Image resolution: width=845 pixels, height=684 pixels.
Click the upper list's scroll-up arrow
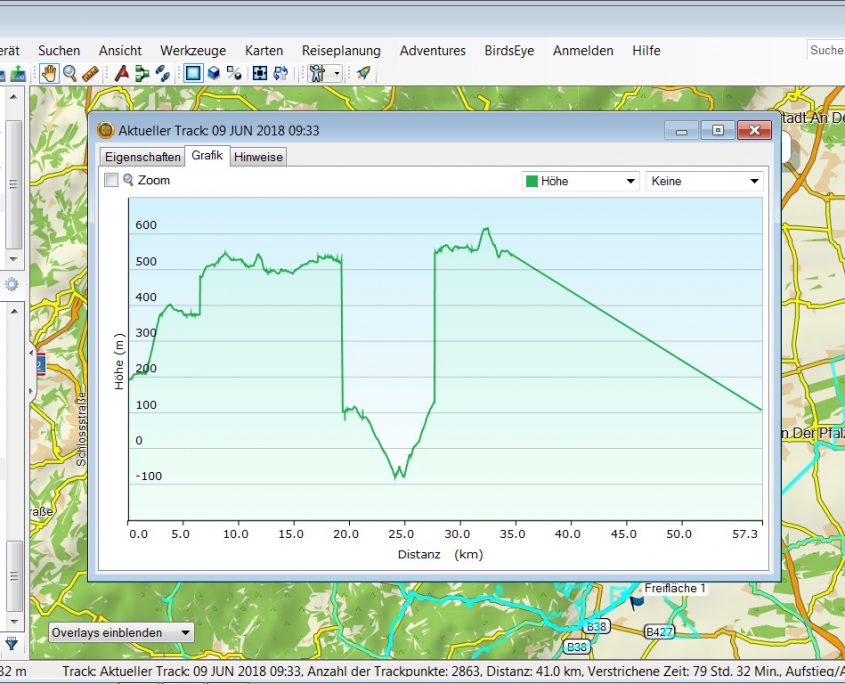pos(14,96)
